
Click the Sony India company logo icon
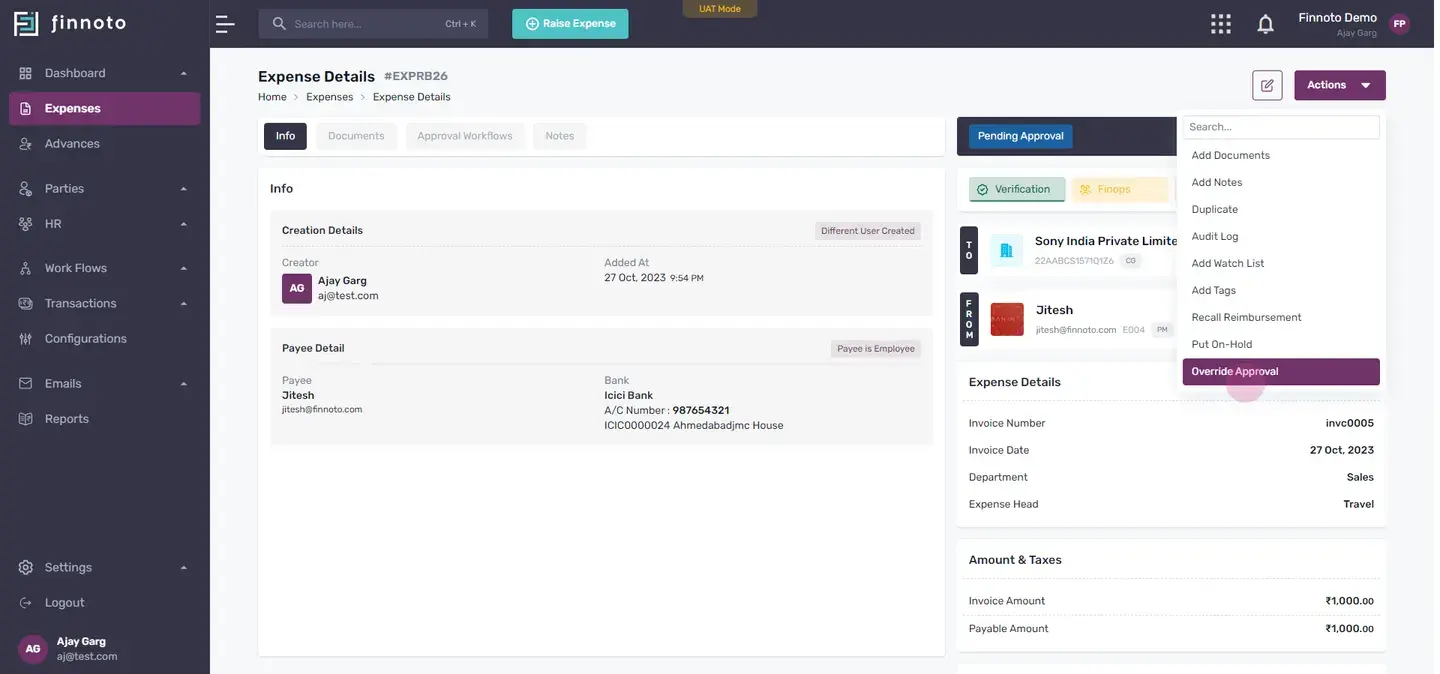tap(1007, 250)
